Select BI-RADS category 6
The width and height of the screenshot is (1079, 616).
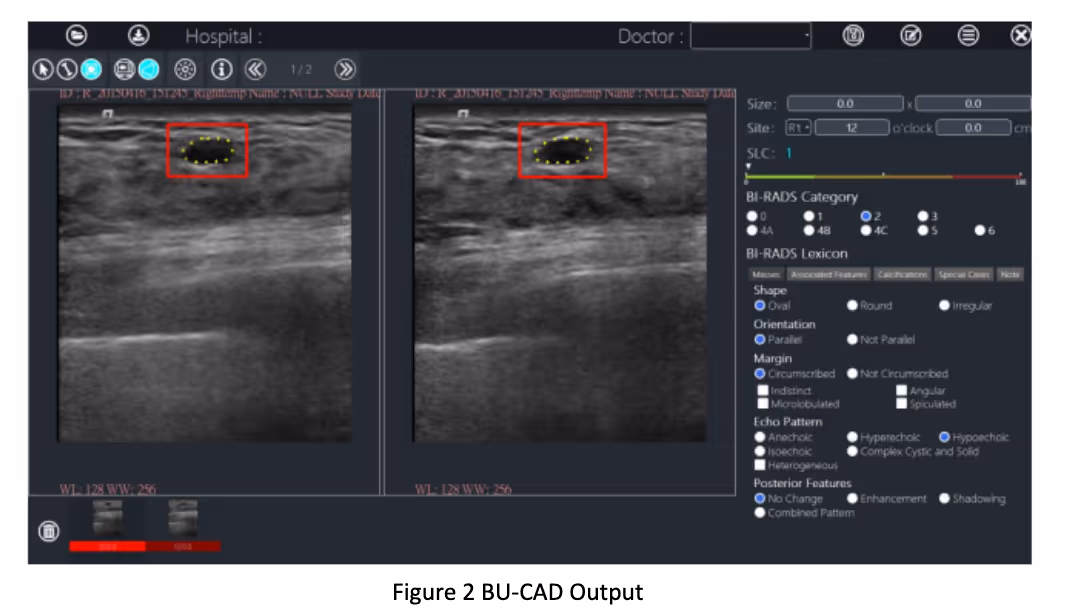[980, 231]
